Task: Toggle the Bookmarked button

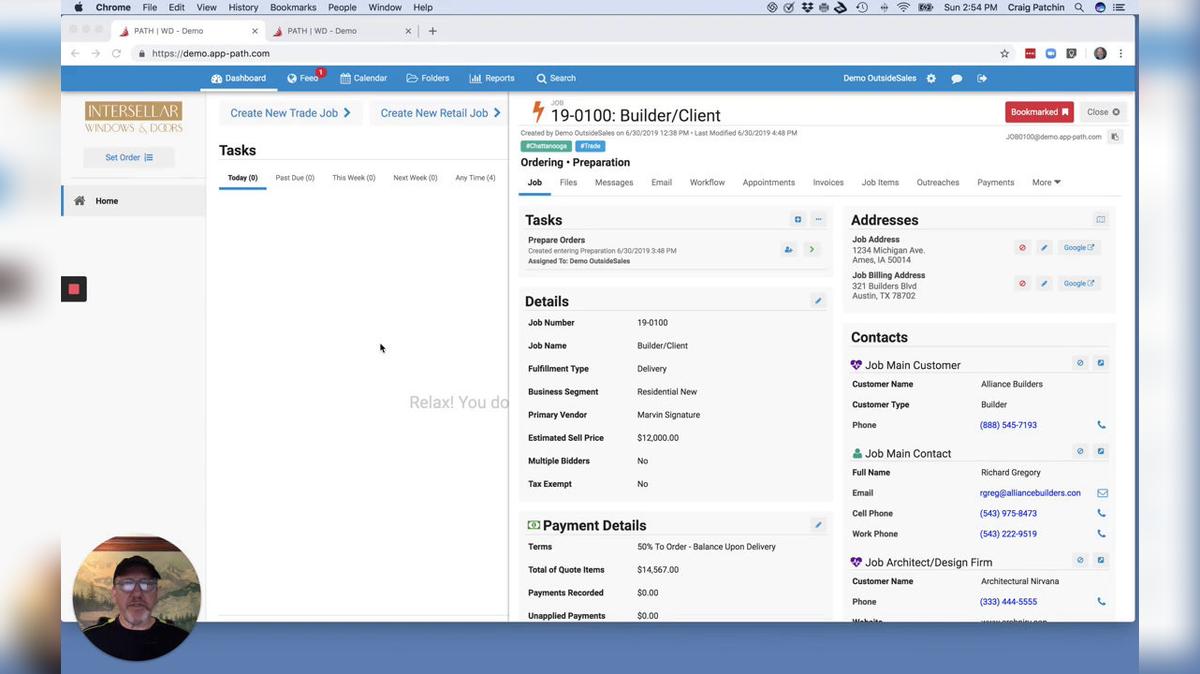Action: click(1040, 112)
